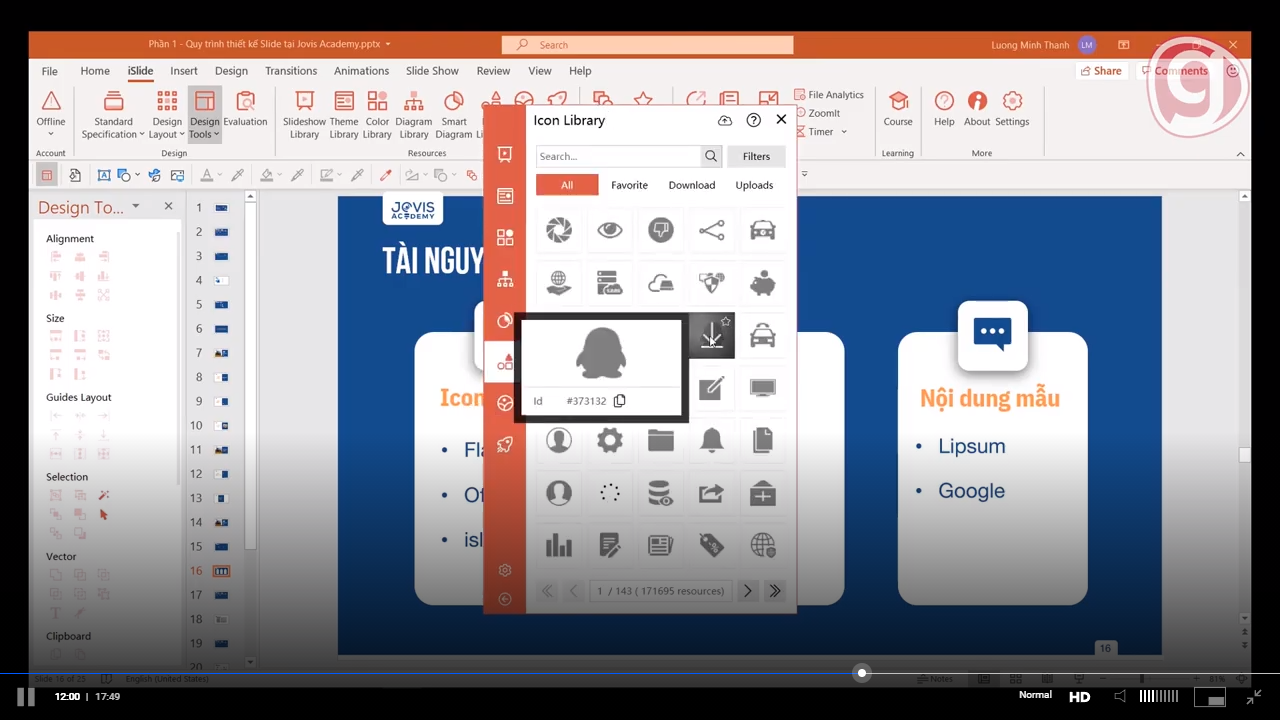Select the globe-in-hand icon
This screenshot has height=720, width=1280.
point(558,284)
